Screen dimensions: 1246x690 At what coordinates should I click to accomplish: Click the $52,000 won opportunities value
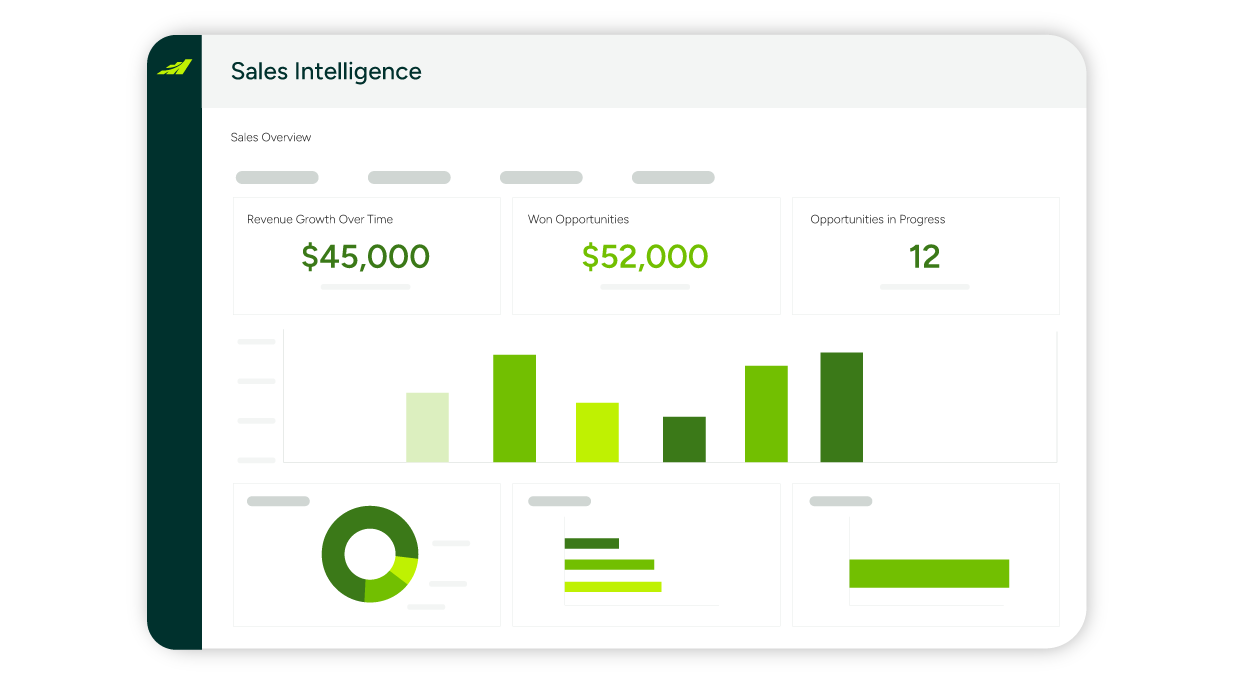645,257
